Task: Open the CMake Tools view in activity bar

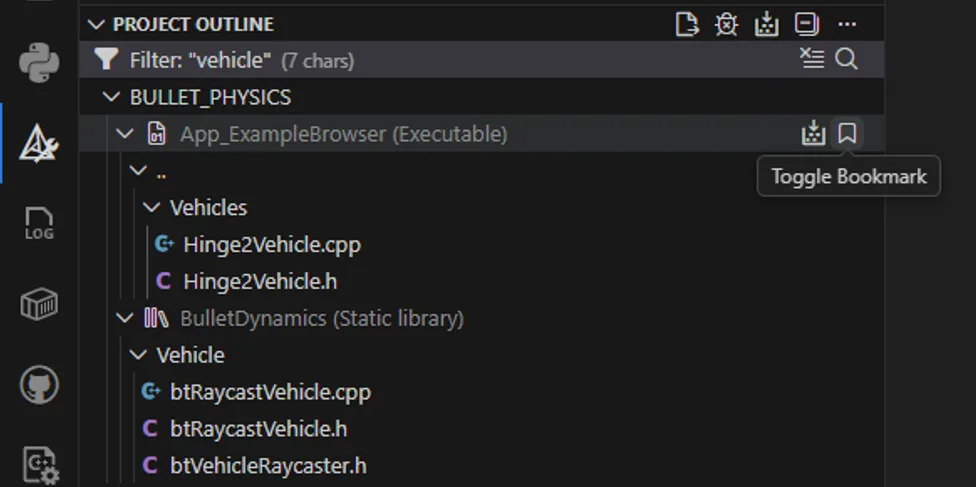Action: coord(39,143)
